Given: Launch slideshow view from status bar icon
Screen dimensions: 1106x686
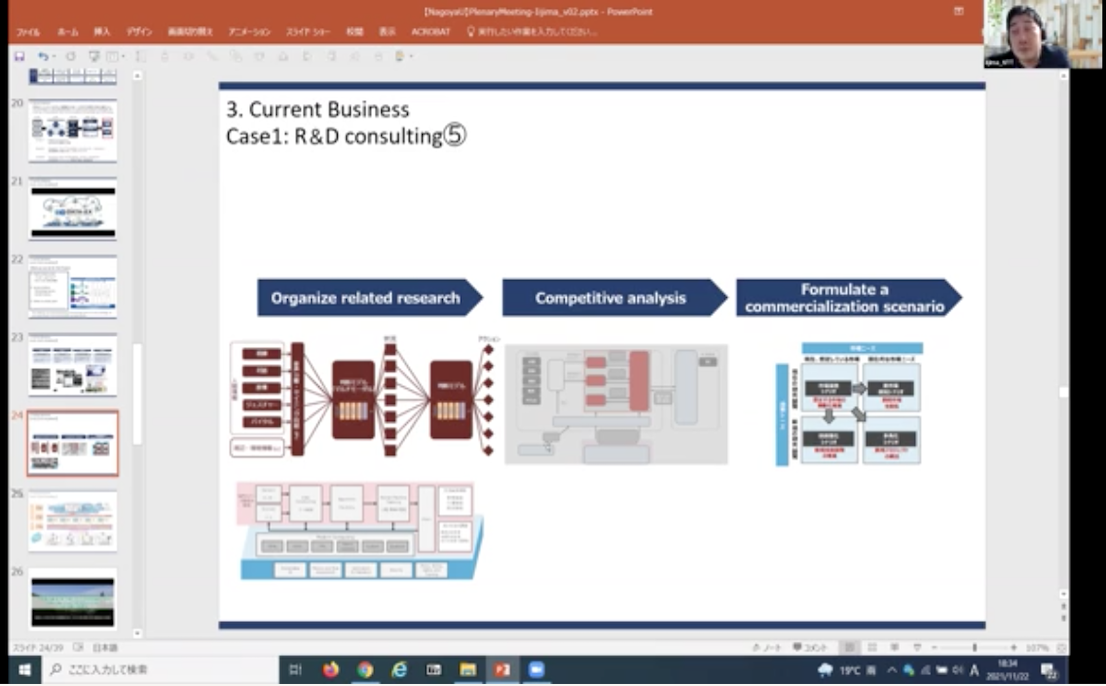Looking at the screenshot, I should (916, 648).
